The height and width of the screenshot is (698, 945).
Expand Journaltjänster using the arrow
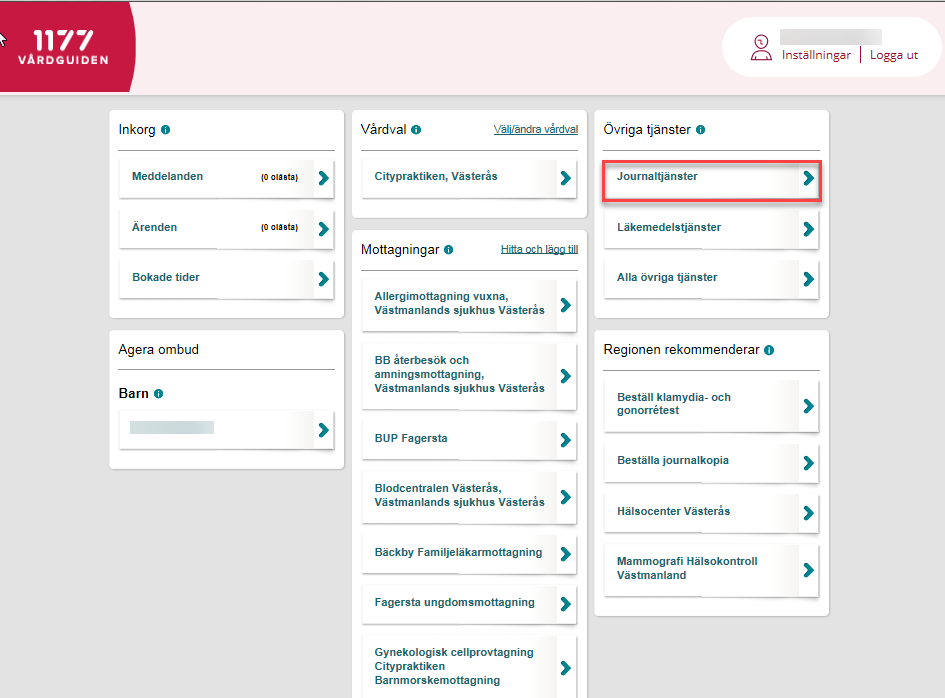point(808,179)
